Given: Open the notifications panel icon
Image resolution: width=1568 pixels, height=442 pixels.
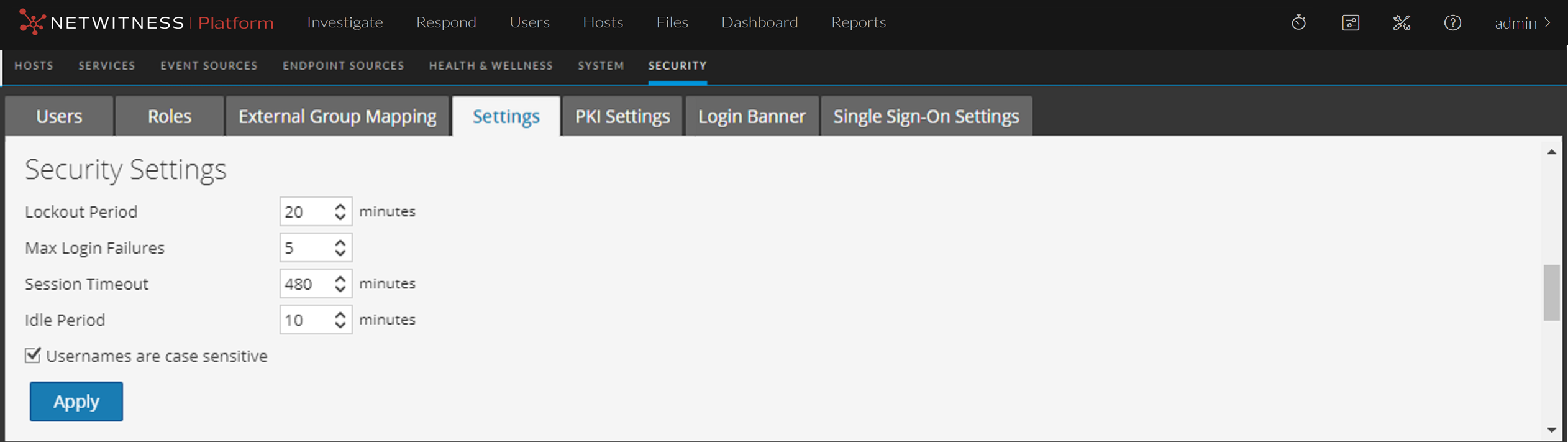Looking at the screenshot, I should [x=1351, y=23].
